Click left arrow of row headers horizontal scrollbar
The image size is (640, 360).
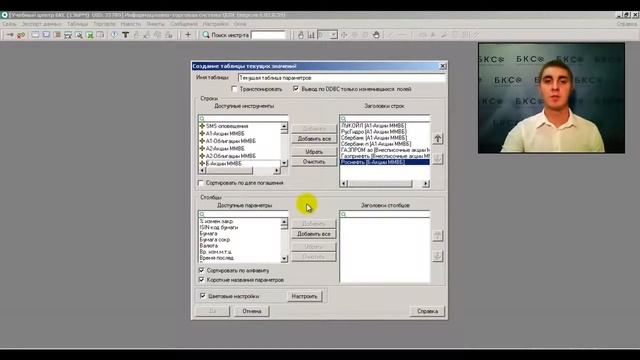click(x=344, y=184)
